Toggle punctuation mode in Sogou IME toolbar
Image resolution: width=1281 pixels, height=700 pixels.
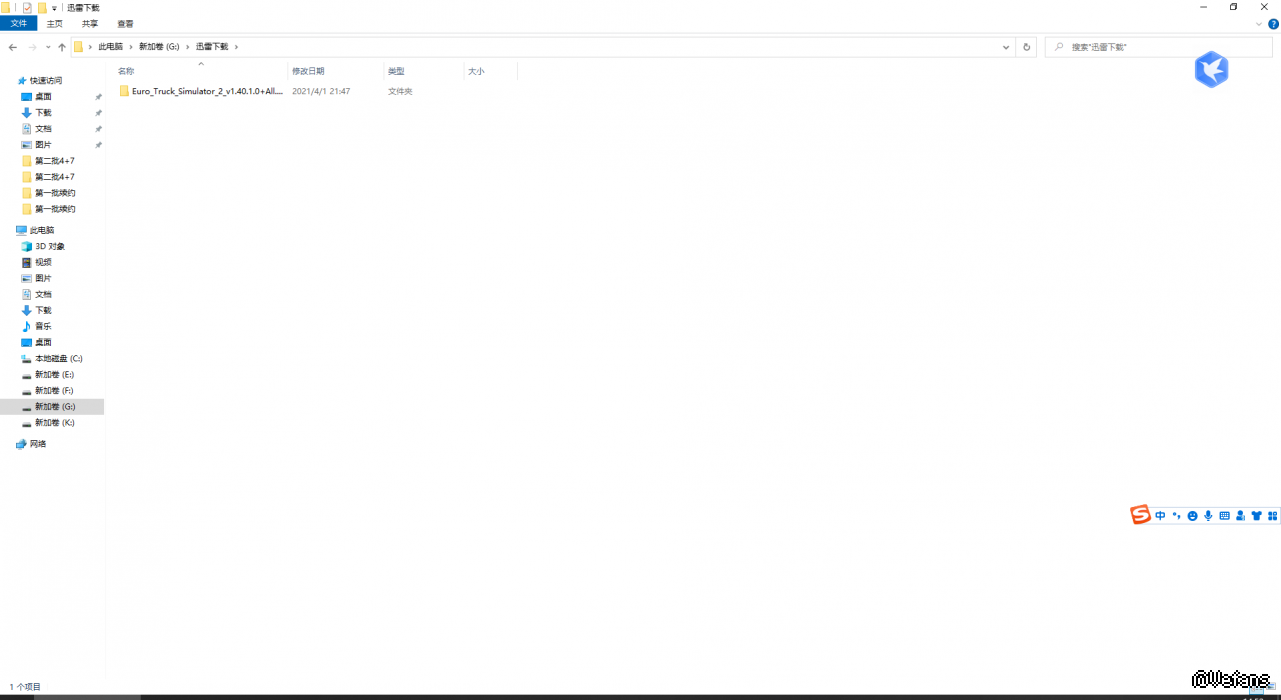(x=1176, y=516)
